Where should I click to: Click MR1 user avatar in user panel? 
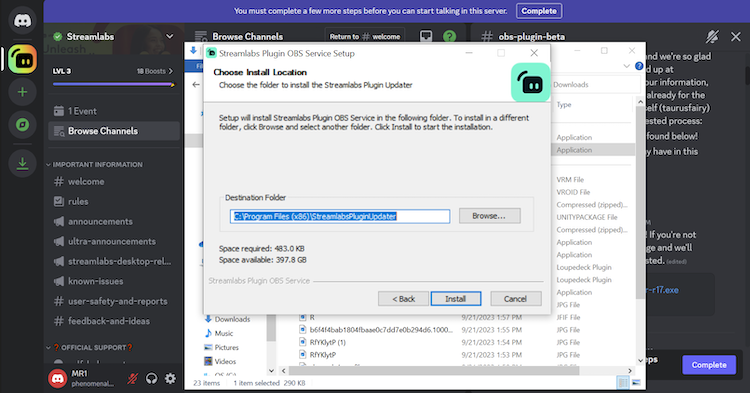coord(58,379)
